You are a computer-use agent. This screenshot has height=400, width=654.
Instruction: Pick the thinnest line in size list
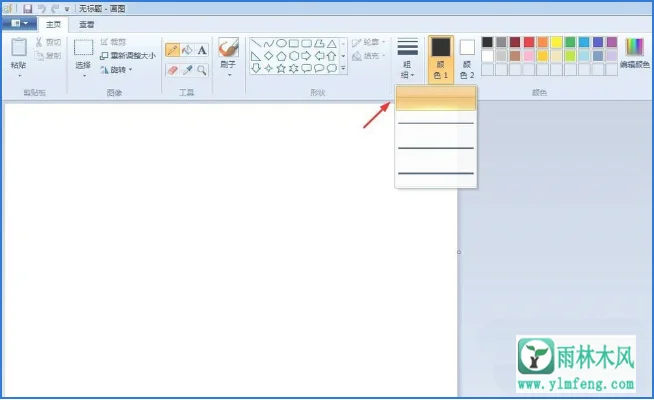[x=436, y=98]
